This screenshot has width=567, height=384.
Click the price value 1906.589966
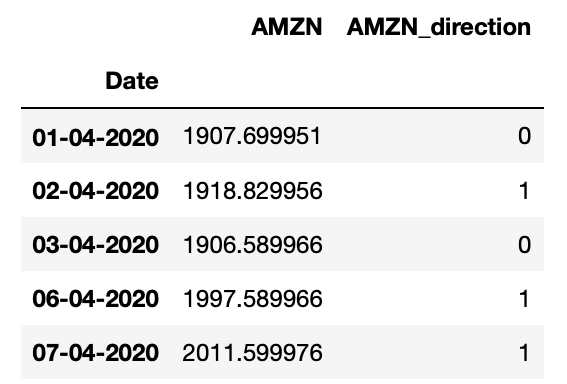point(253,244)
